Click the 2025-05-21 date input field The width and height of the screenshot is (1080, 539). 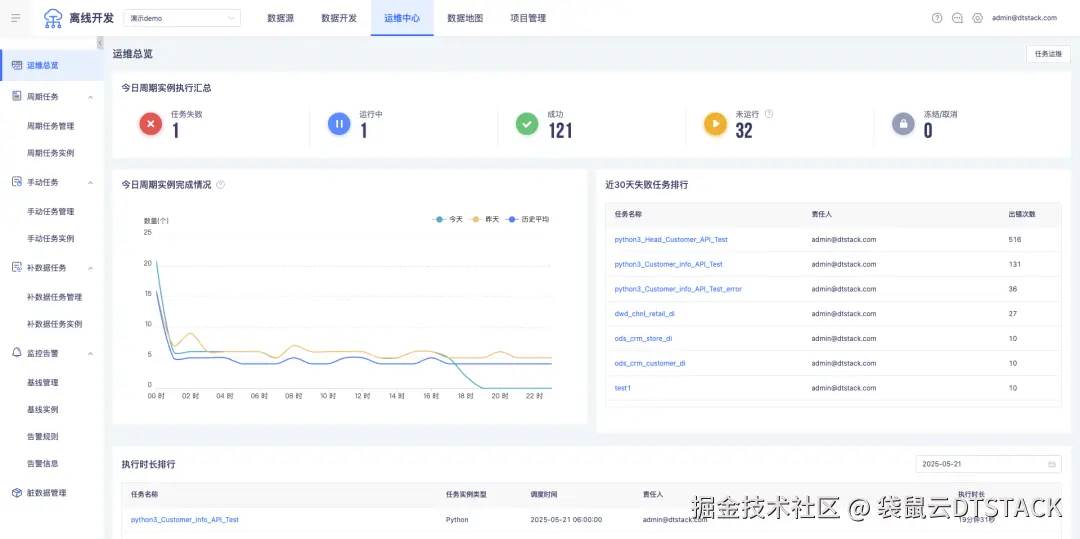(x=988, y=465)
